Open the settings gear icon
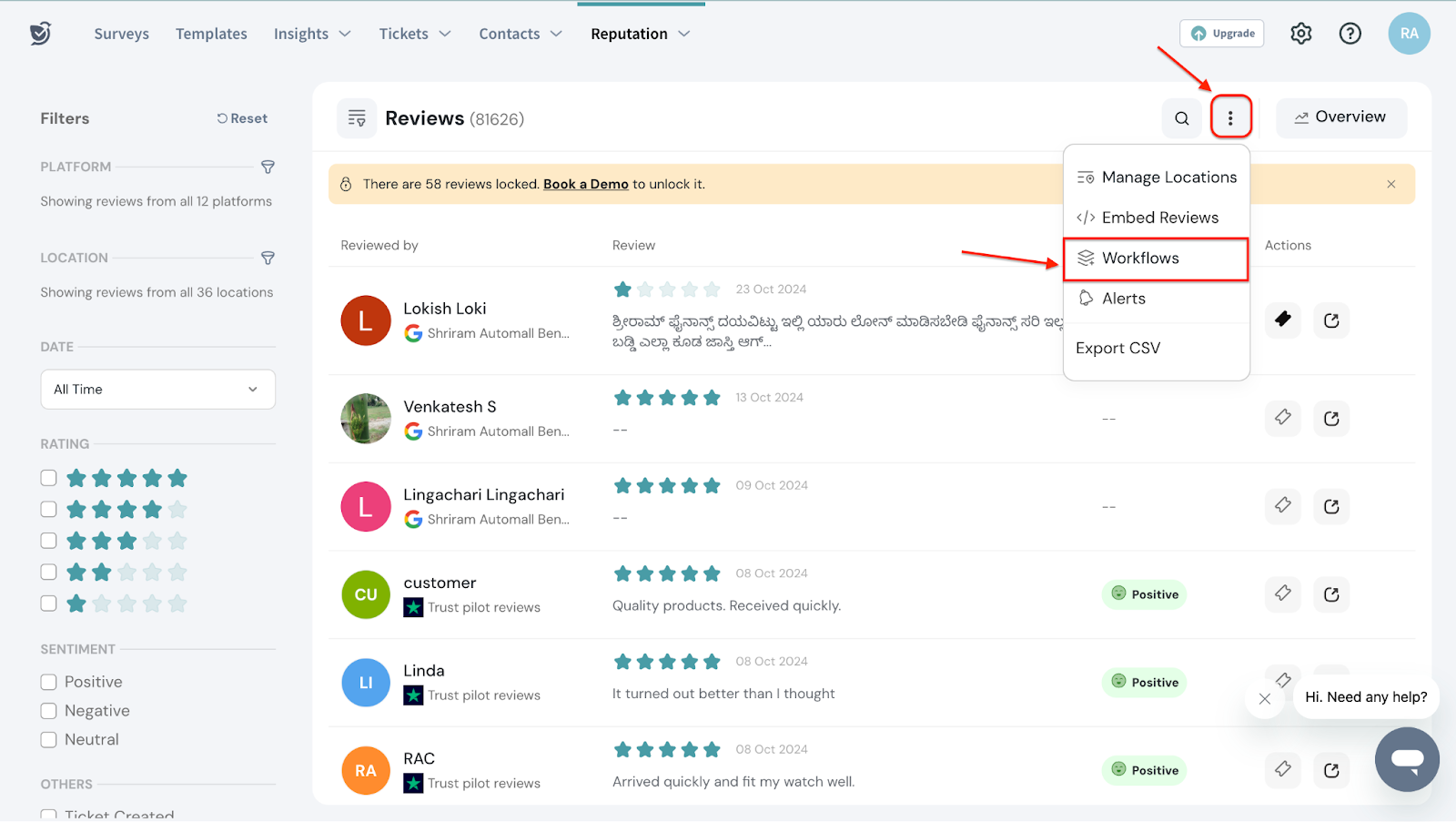Viewport: 1456px width, 822px height. [x=1300, y=34]
